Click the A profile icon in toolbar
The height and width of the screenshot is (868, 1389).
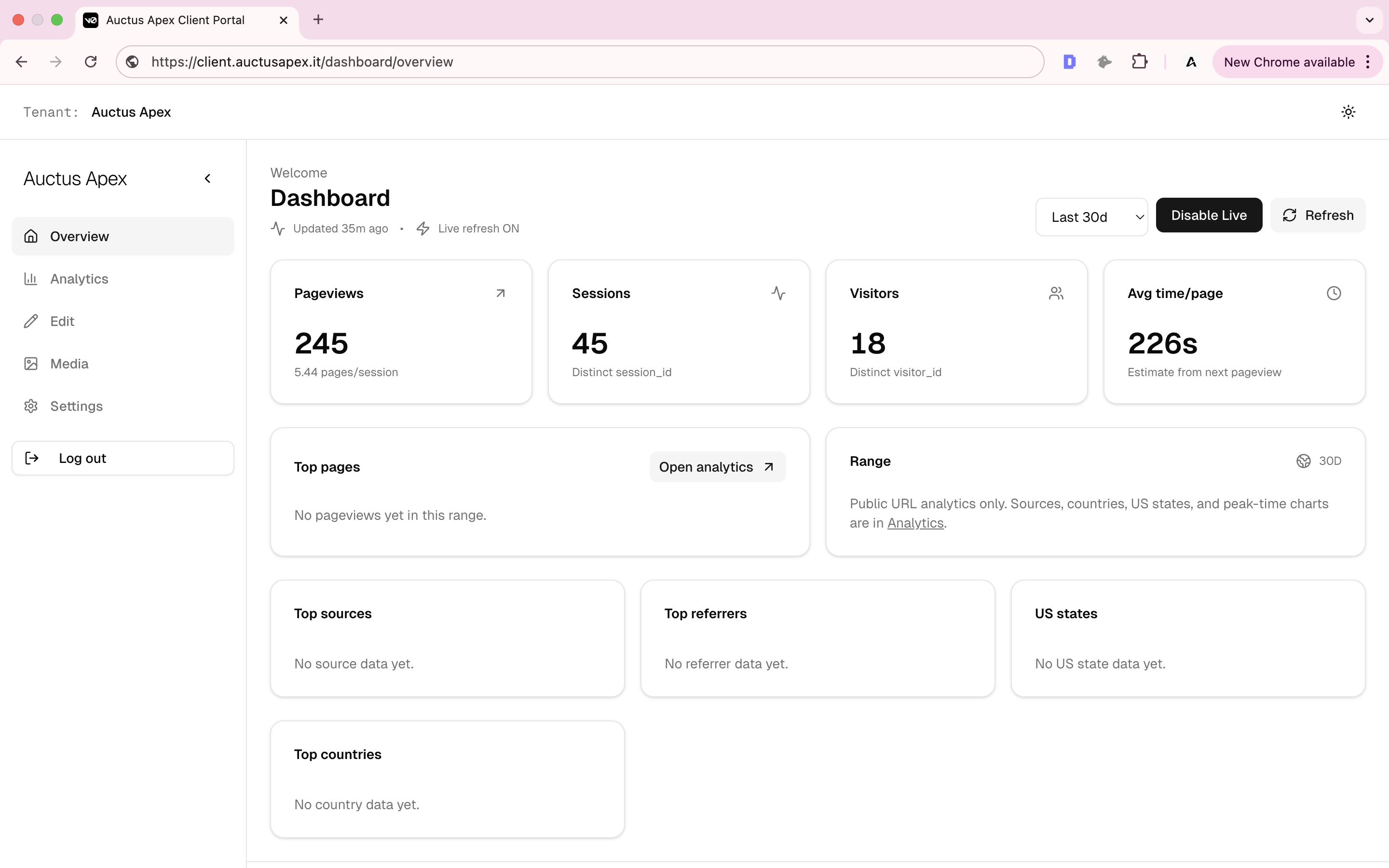tap(1191, 62)
